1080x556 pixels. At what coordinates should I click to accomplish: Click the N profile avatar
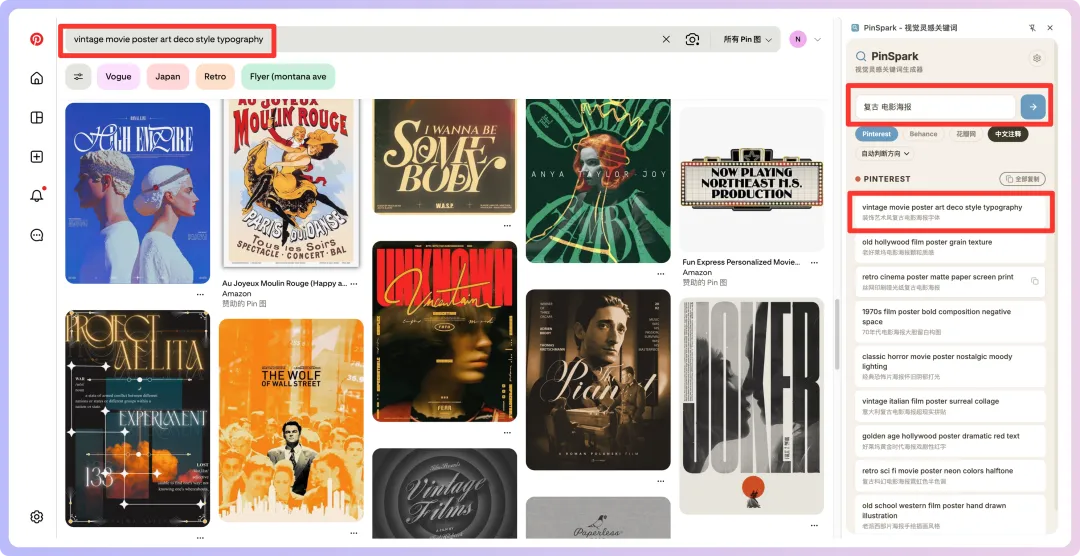click(x=798, y=39)
